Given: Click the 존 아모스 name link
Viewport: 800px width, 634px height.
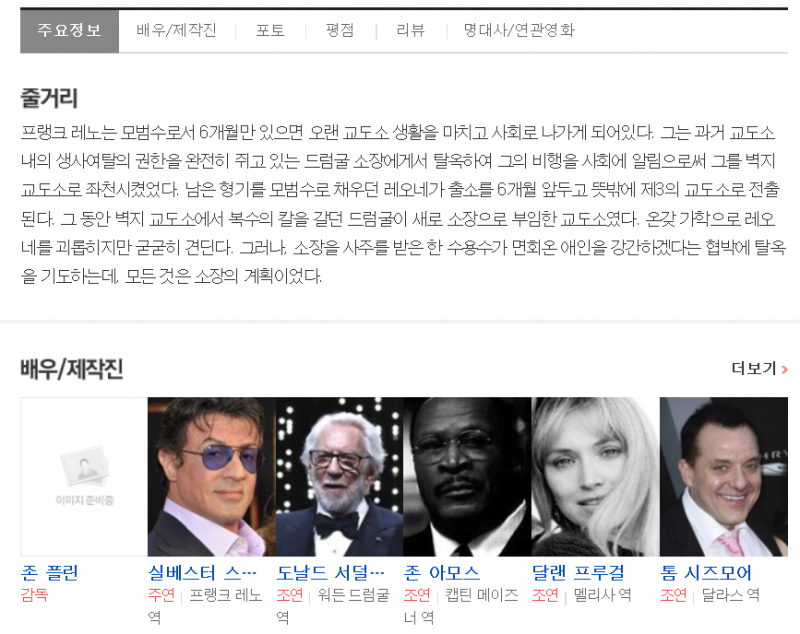Looking at the screenshot, I should pos(442,573).
